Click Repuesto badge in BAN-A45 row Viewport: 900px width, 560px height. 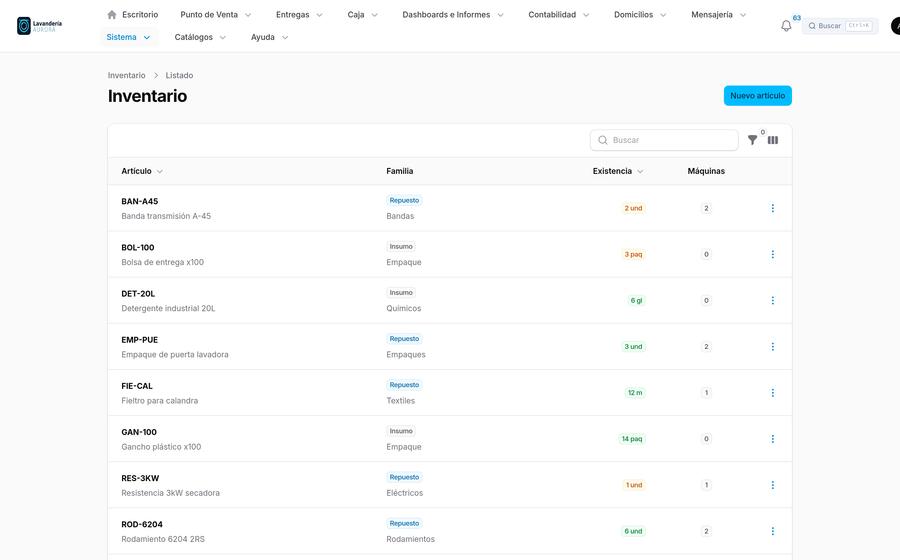404,200
